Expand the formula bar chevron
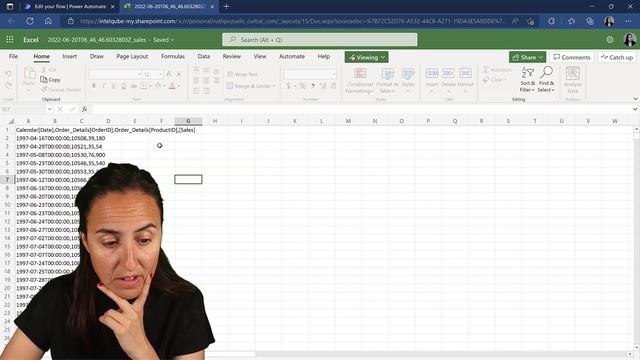The width and height of the screenshot is (640, 360). coord(635,109)
